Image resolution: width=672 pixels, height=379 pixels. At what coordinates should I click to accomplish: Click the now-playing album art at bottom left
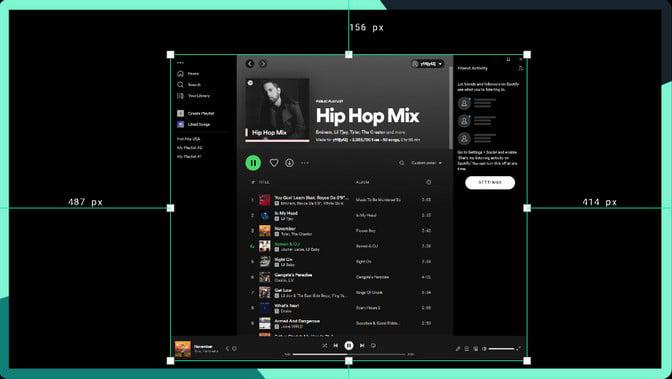coord(183,349)
